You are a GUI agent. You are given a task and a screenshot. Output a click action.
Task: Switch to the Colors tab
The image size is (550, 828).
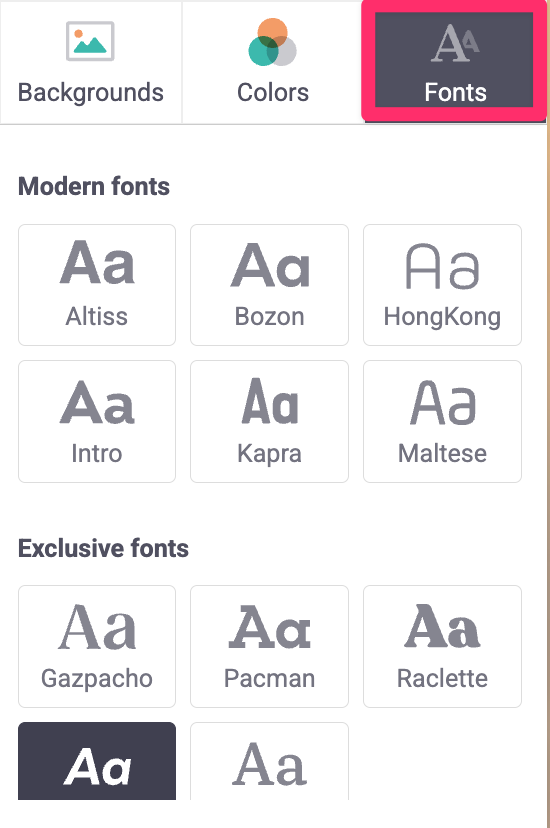click(273, 62)
